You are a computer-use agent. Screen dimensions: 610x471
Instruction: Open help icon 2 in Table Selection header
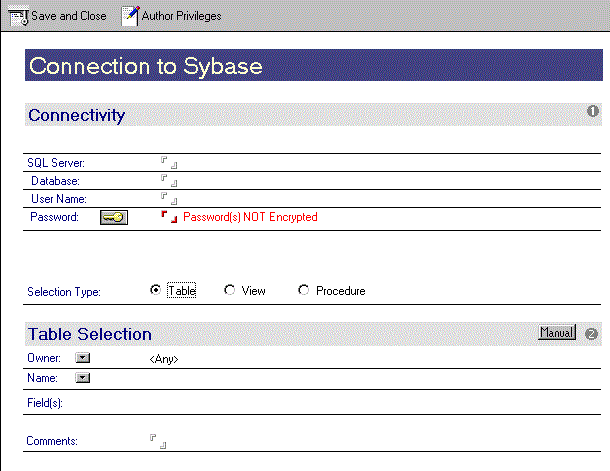click(x=591, y=334)
